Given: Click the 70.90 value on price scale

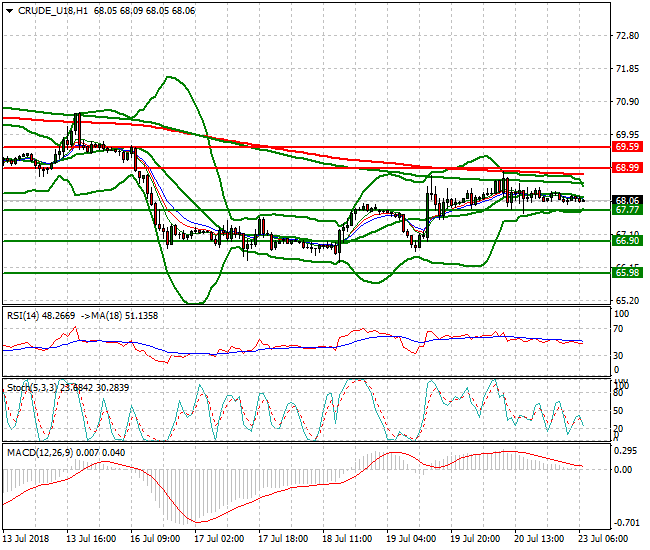Looking at the screenshot, I should [x=627, y=102].
